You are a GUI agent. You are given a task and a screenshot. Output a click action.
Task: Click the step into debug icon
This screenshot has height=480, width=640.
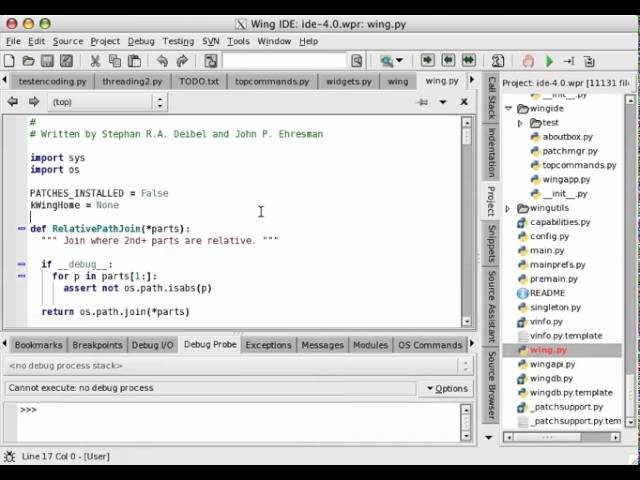click(x=569, y=61)
